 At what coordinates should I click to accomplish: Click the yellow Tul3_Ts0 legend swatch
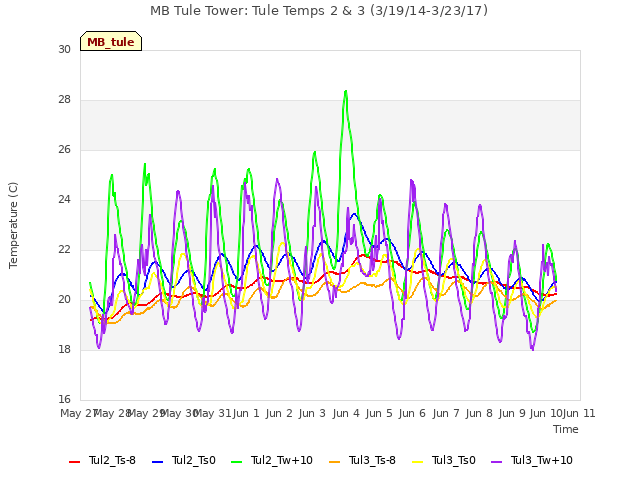point(417,462)
